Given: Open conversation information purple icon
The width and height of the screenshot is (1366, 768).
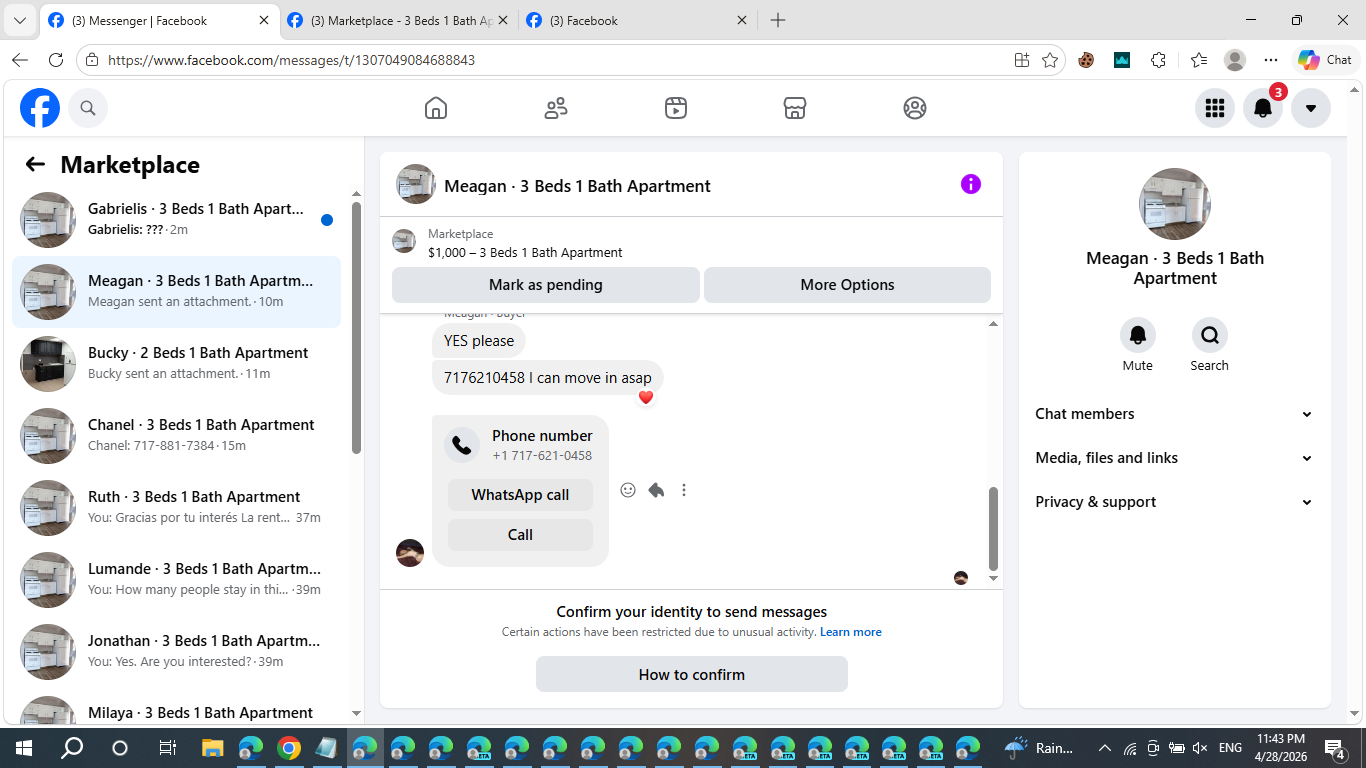Looking at the screenshot, I should click(x=971, y=184).
